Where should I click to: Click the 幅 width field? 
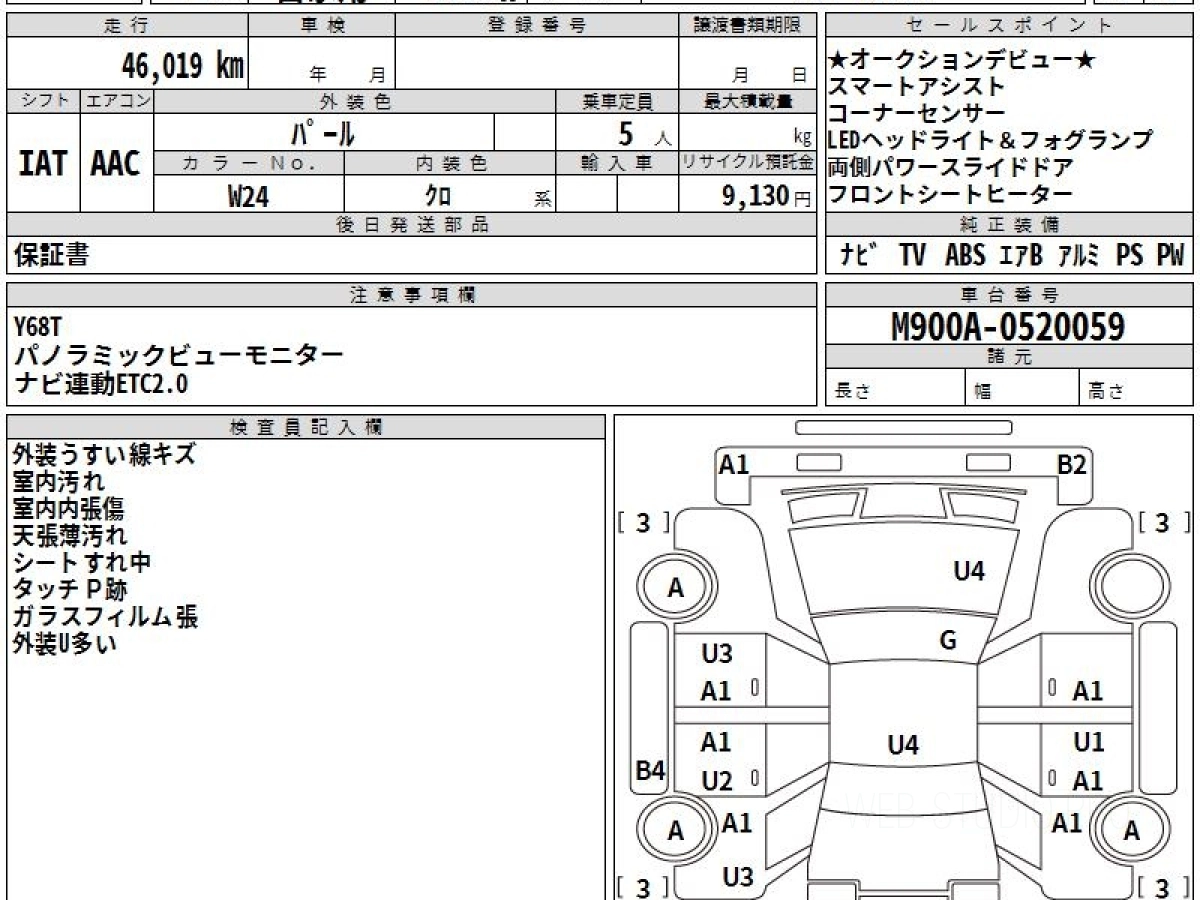1022,388
